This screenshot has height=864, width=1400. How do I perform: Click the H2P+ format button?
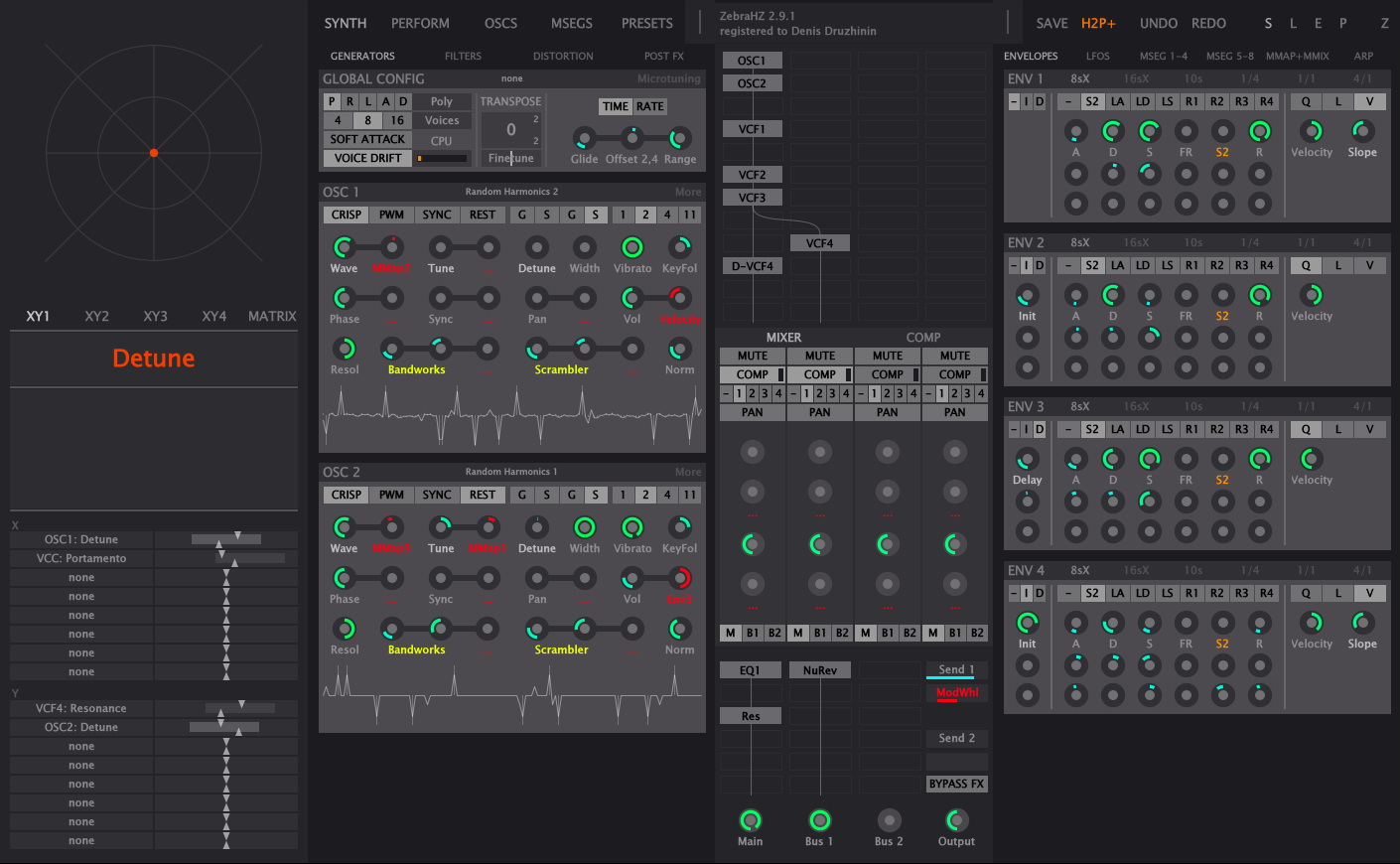[x=1098, y=23]
